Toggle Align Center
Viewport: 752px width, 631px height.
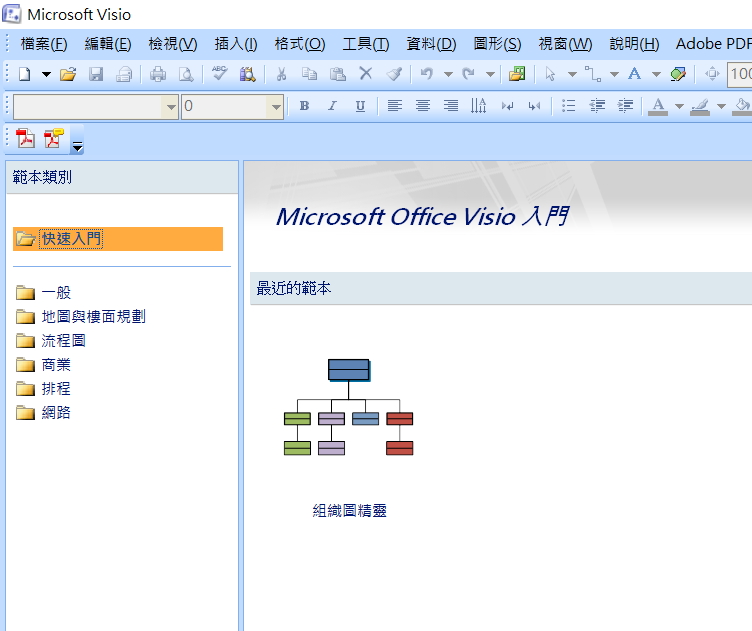tap(423, 106)
